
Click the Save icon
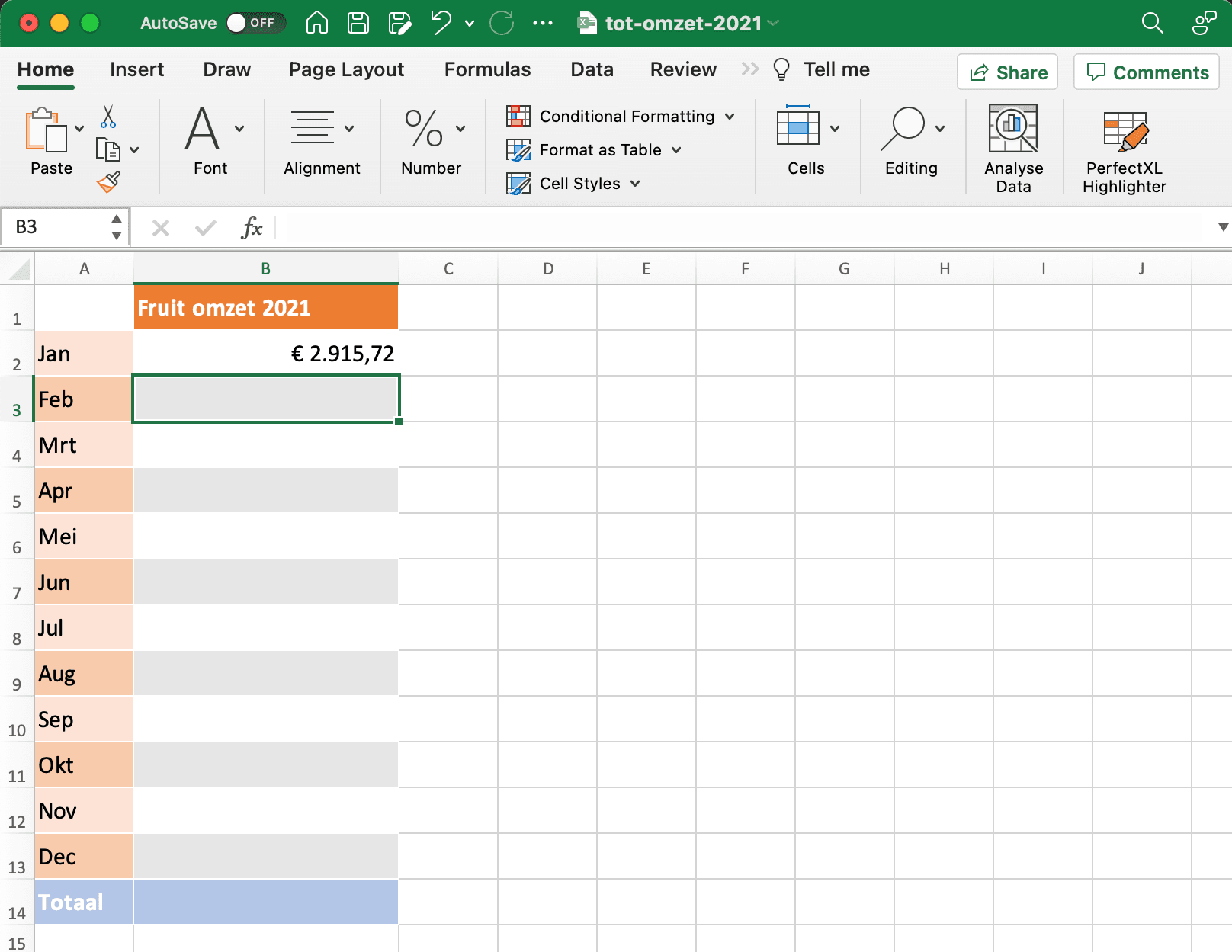(x=357, y=23)
